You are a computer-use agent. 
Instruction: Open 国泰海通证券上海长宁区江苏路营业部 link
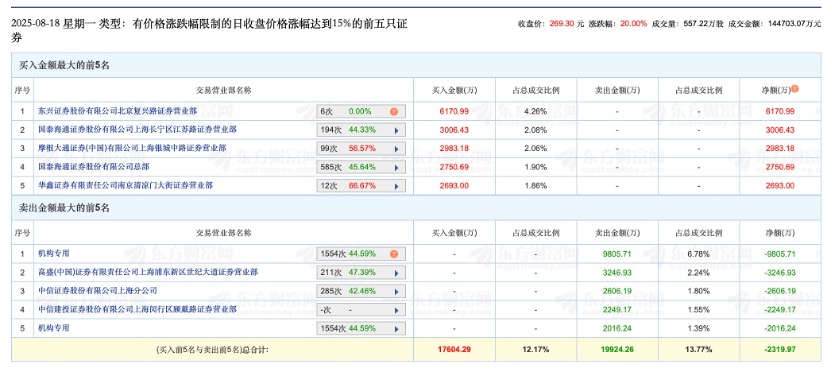(137, 129)
